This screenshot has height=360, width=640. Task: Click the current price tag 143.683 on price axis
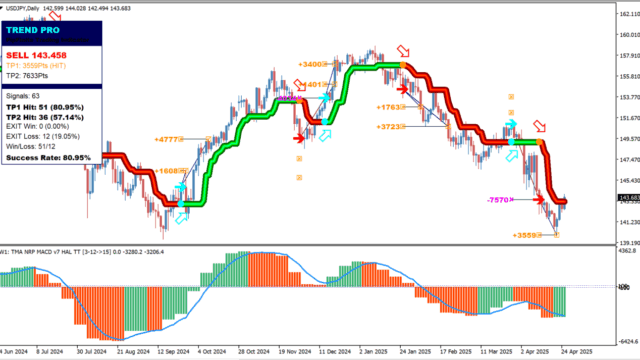pos(629,198)
